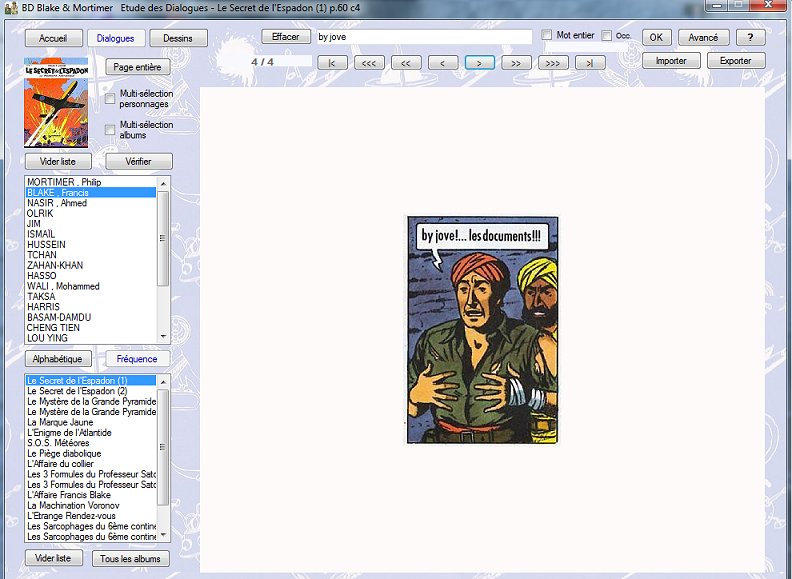Confirm search with the OK button

[656, 37]
